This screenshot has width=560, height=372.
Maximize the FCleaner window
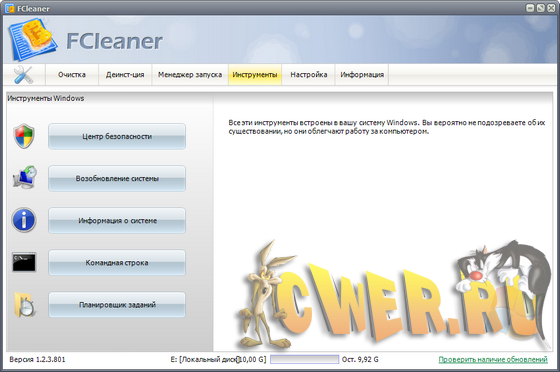(x=541, y=8)
